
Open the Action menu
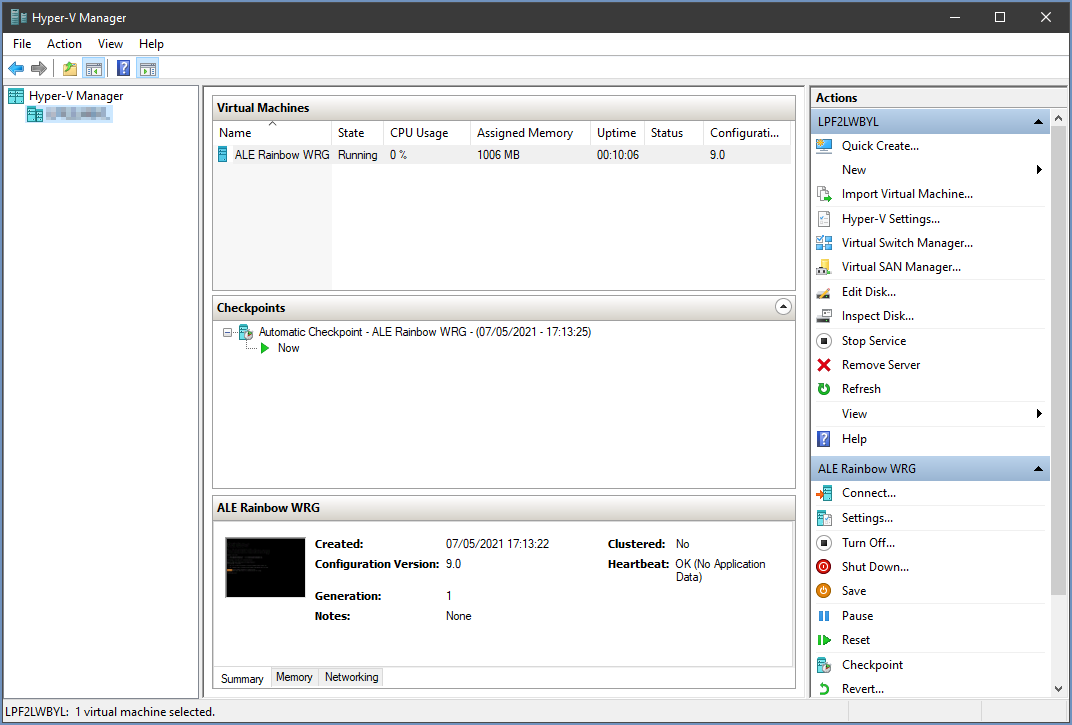pyautogui.click(x=64, y=44)
